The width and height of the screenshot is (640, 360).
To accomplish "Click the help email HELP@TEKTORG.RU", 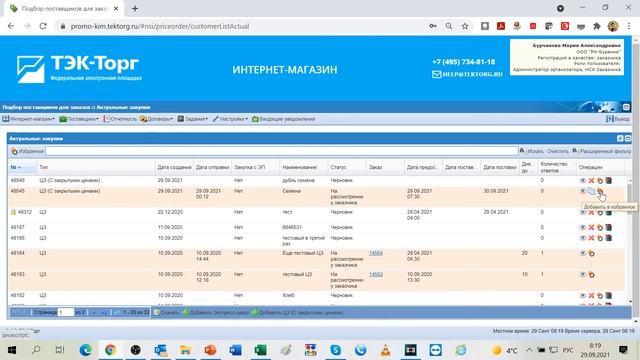I will pos(467,74).
